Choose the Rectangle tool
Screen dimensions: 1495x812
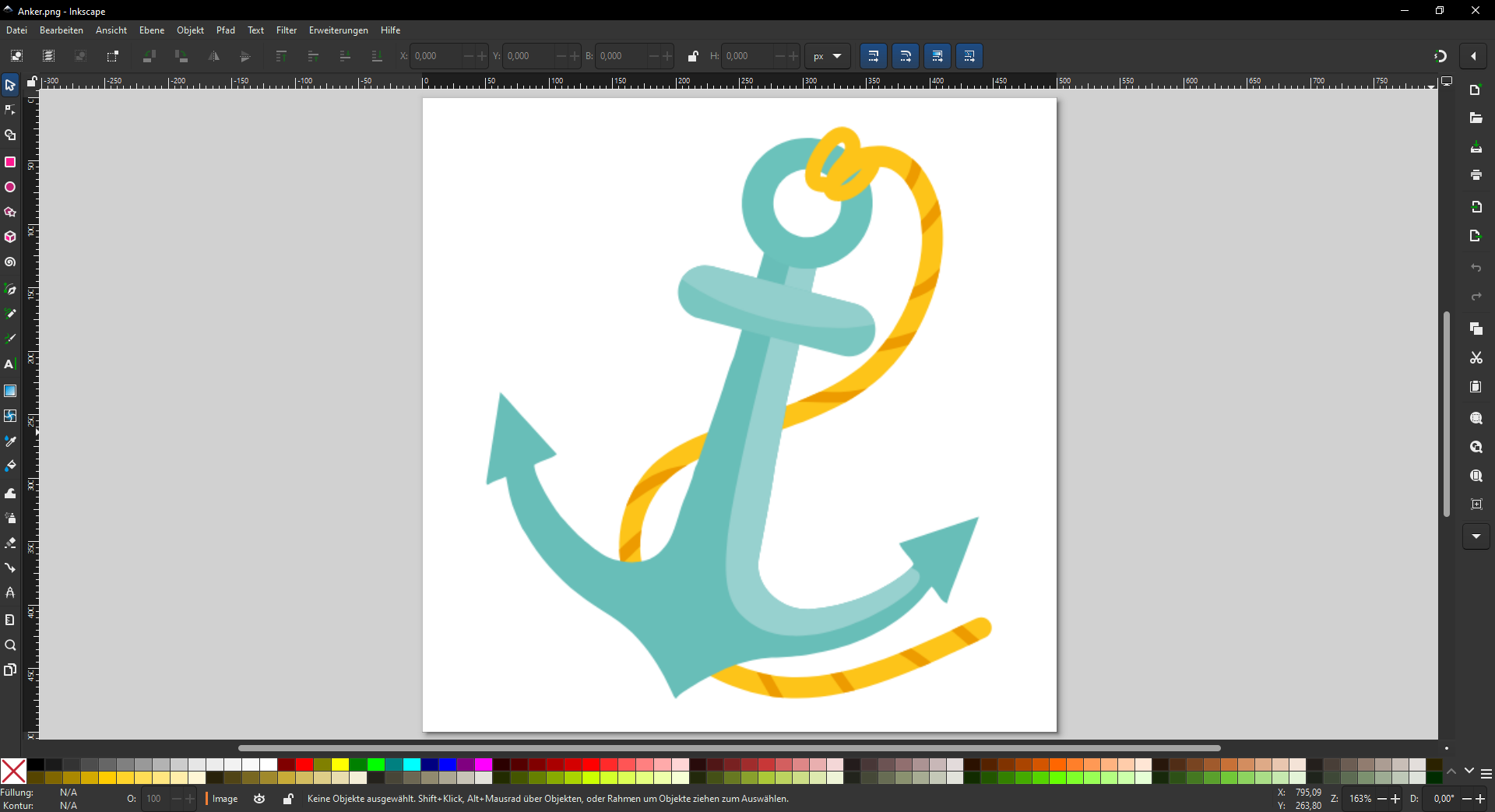10,162
